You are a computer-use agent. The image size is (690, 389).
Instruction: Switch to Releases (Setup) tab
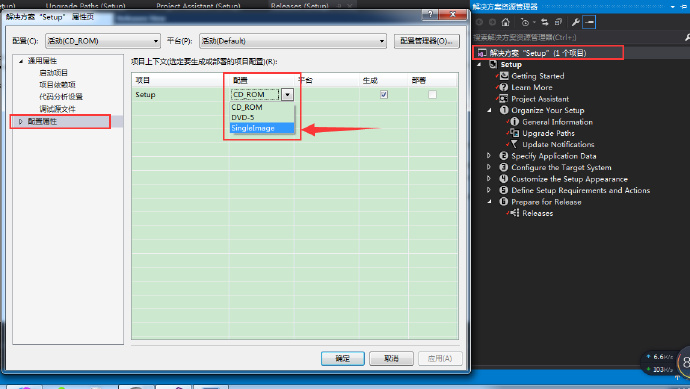pyautogui.click(x=299, y=5)
